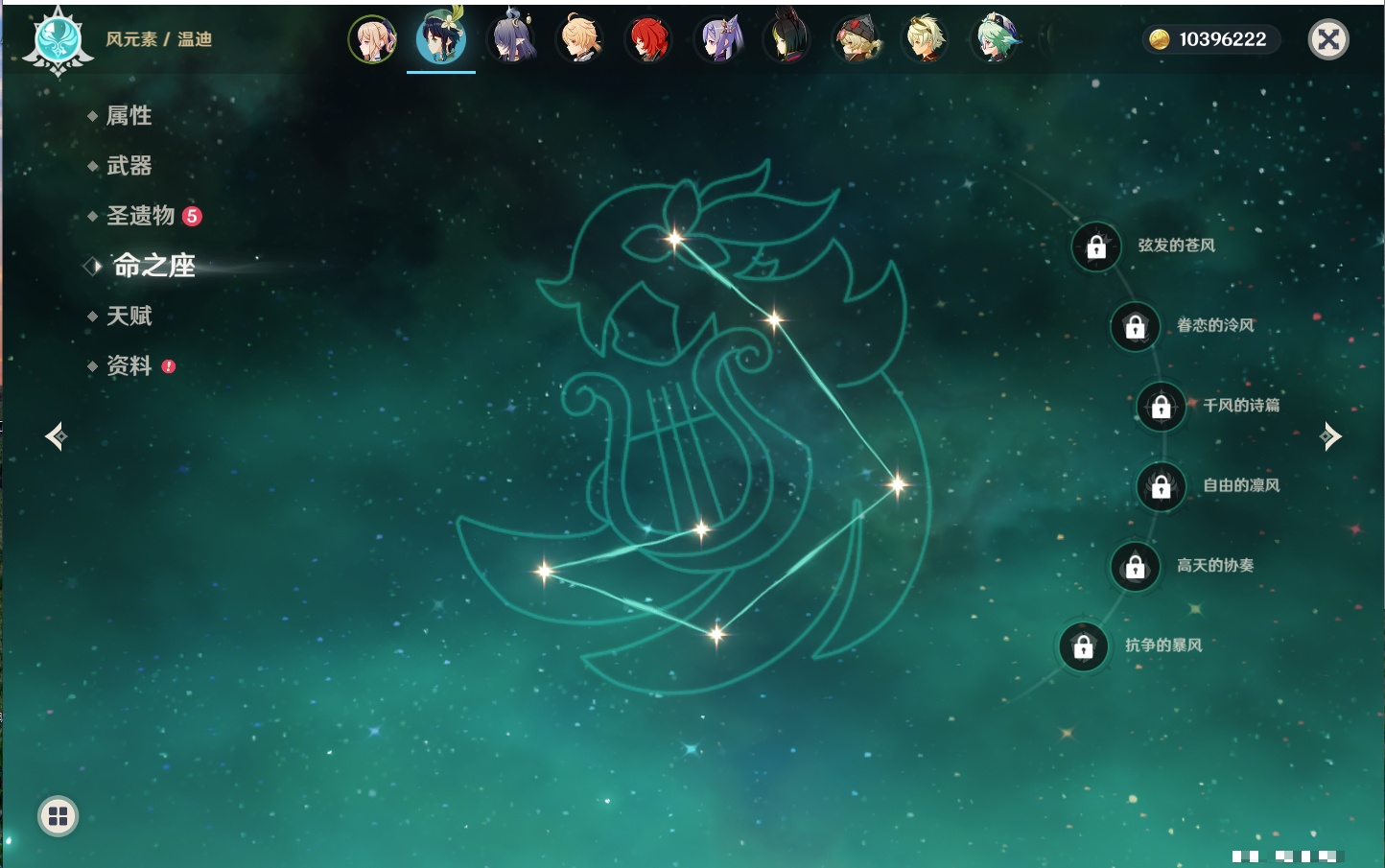Click the rightmost star of the constellation

(898, 484)
